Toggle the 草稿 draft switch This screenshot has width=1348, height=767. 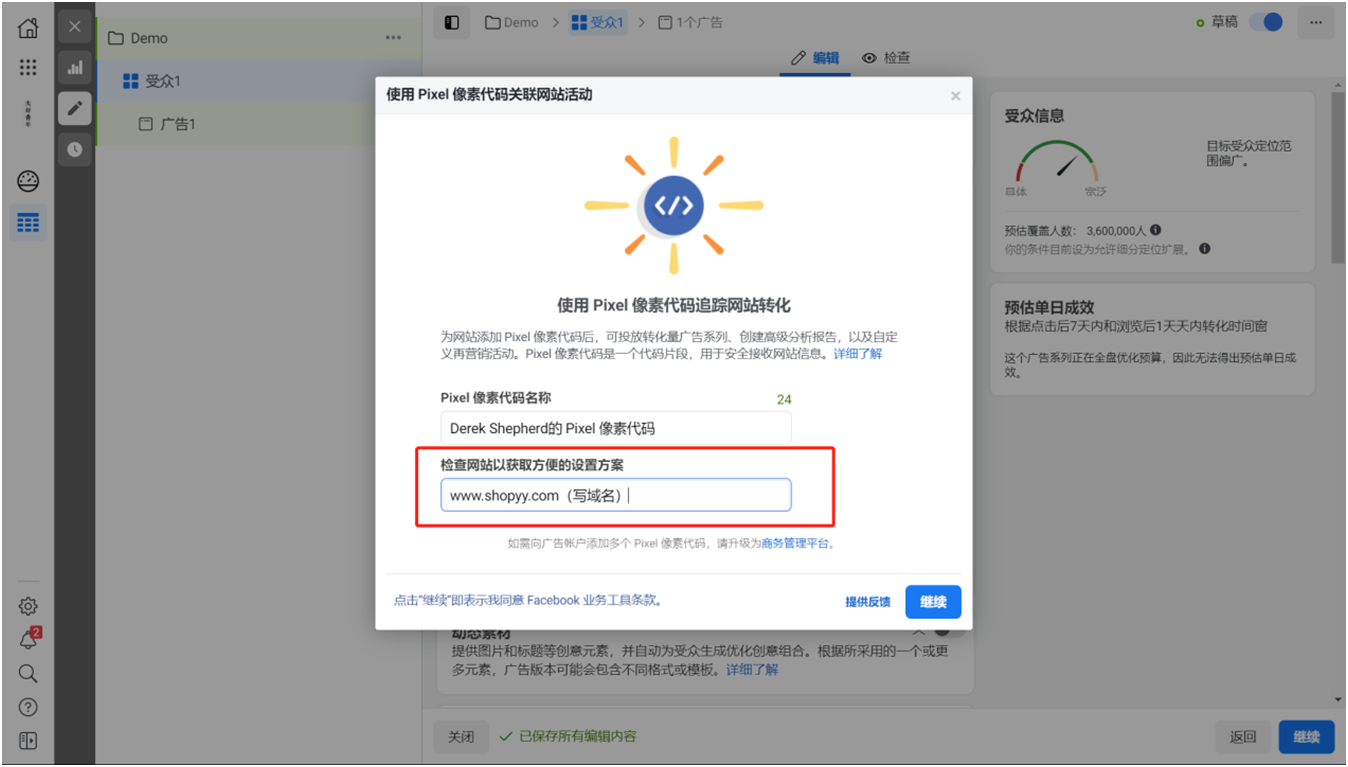click(x=1266, y=20)
